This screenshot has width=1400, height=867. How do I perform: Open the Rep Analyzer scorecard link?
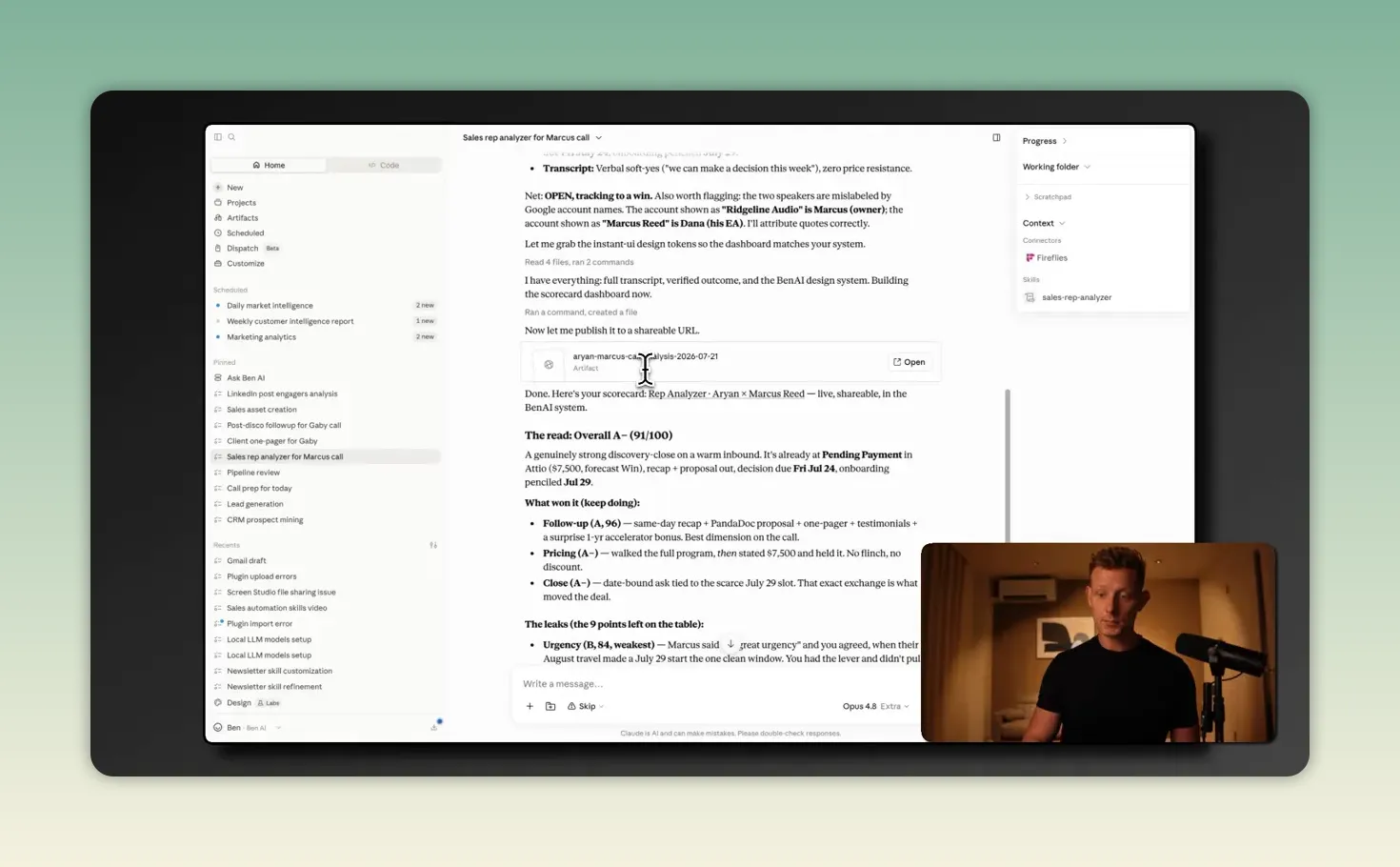(x=727, y=393)
